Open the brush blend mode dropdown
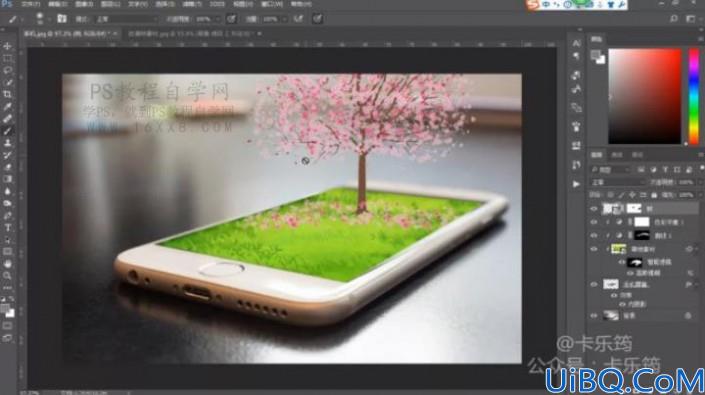The height and width of the screenshot is (395, 705). click(126, 19)
